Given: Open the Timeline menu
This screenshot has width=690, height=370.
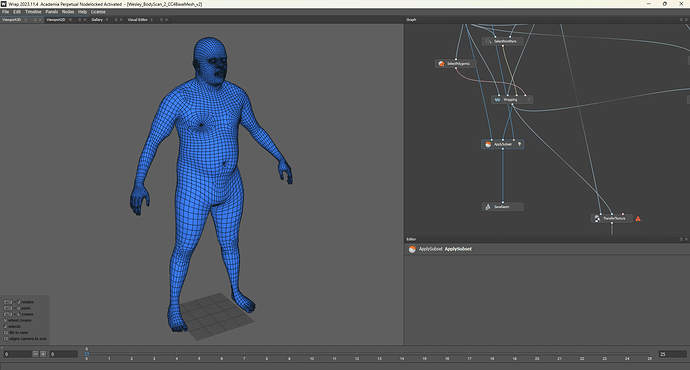Looking at the screenshot, I should point(33,12).
